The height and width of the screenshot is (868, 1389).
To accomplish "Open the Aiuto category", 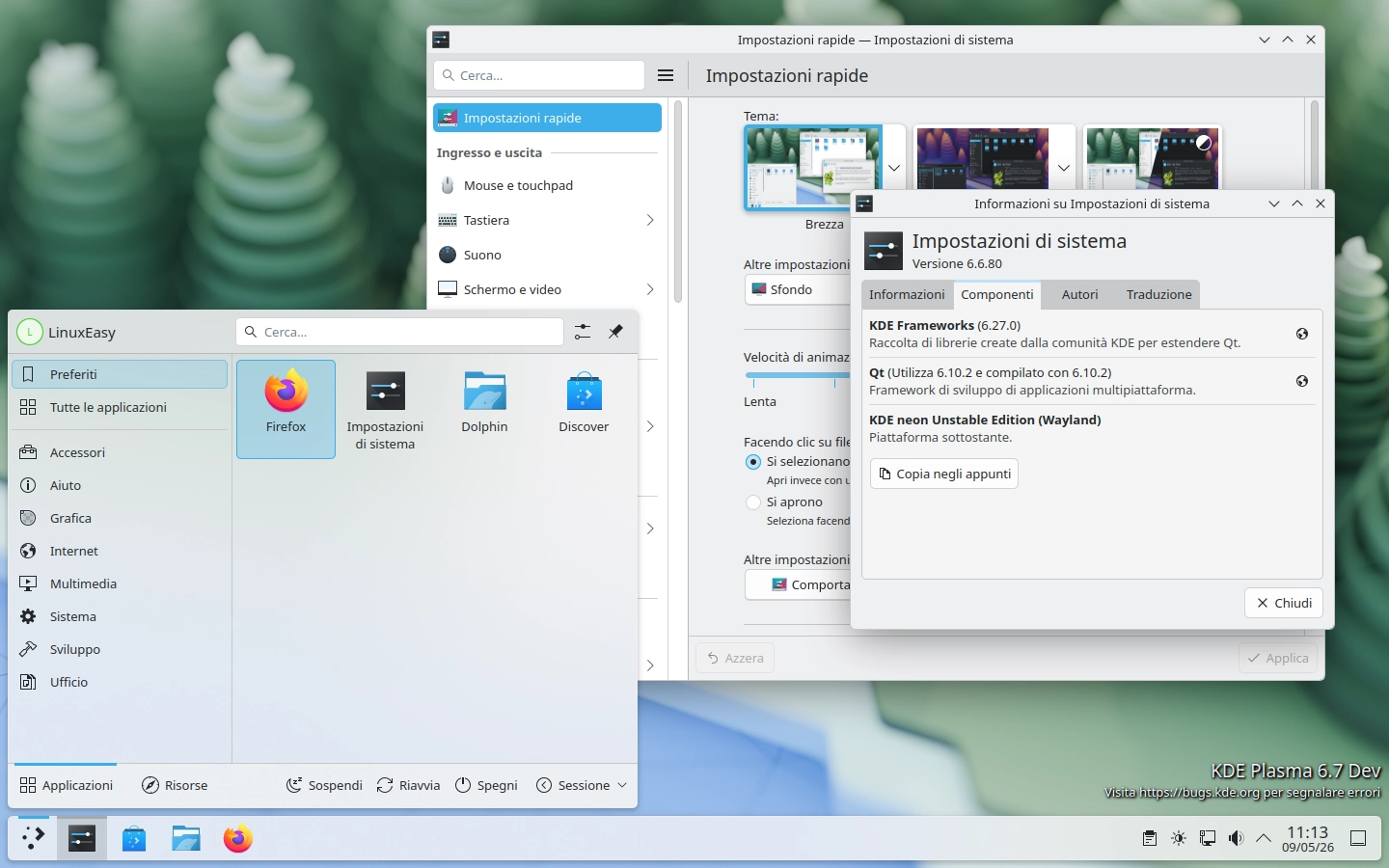I will click(x=120, y=485).
